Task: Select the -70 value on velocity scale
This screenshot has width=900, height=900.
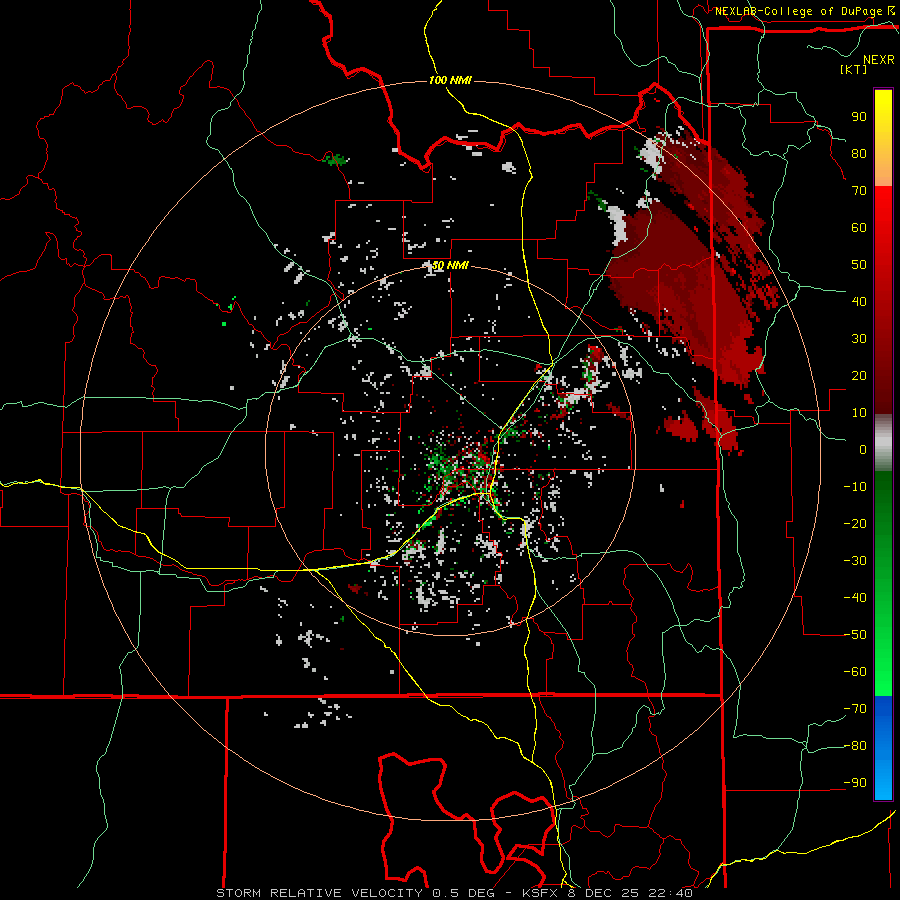Action: point(855,709)
